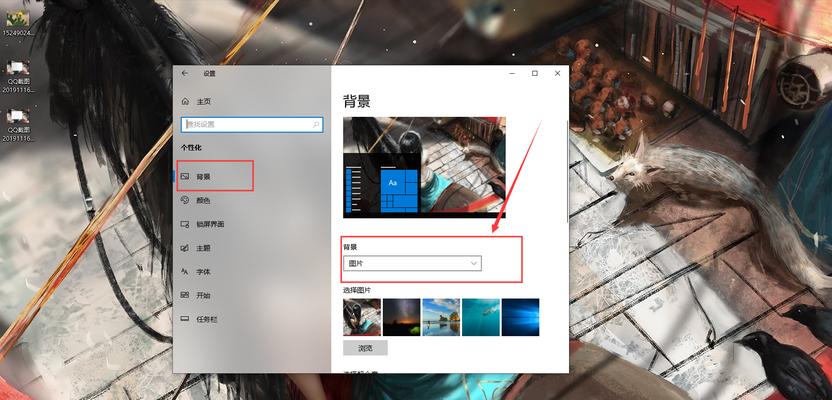Open 锁屏界面 settings page
832x400 pixels.
(210, 224)
